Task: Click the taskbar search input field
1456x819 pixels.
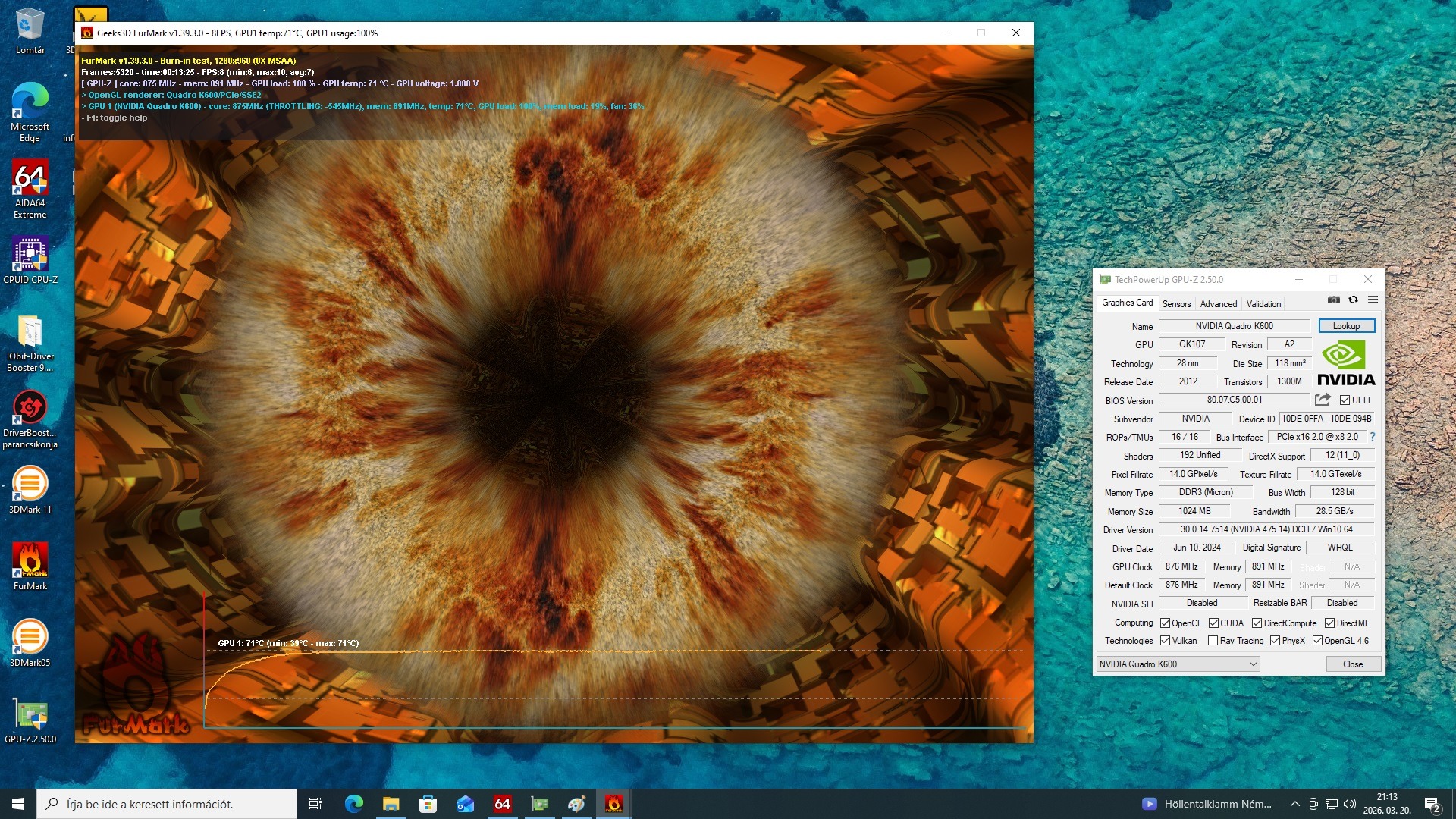Action: 167,804
